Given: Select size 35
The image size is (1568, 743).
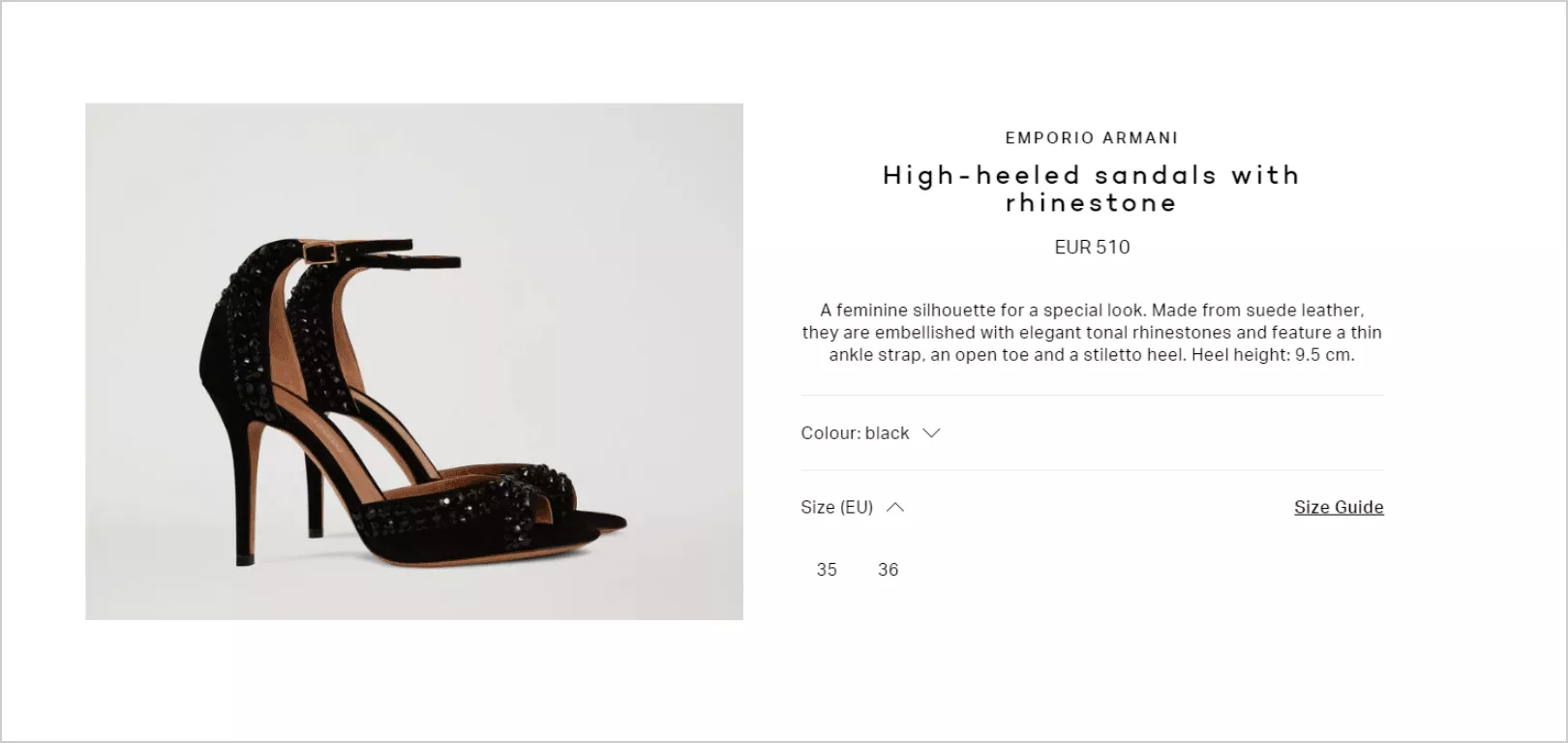Looking at the screenshot, I should tap(827, 570).
